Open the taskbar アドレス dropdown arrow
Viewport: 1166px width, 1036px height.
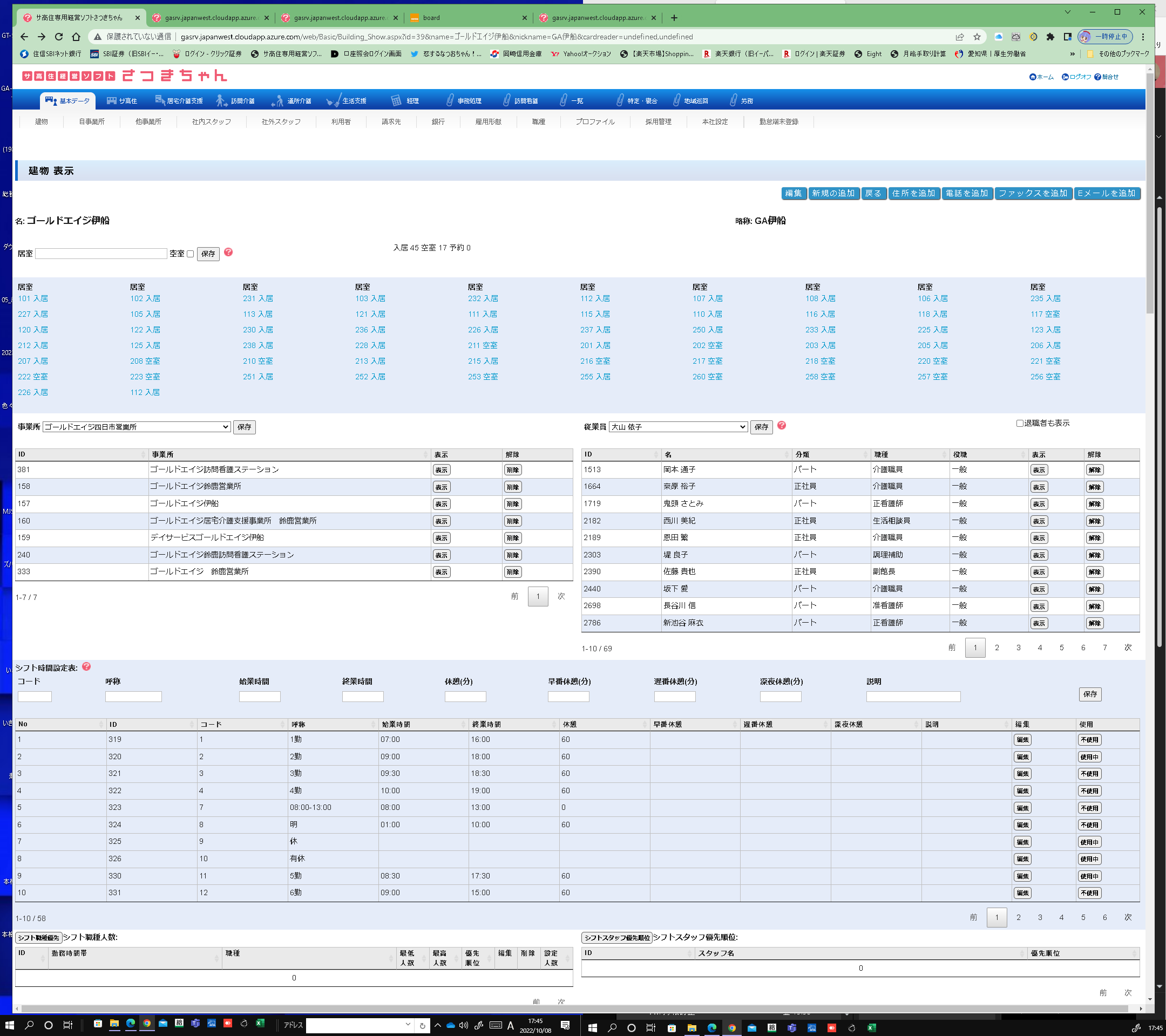[408, 1025]
